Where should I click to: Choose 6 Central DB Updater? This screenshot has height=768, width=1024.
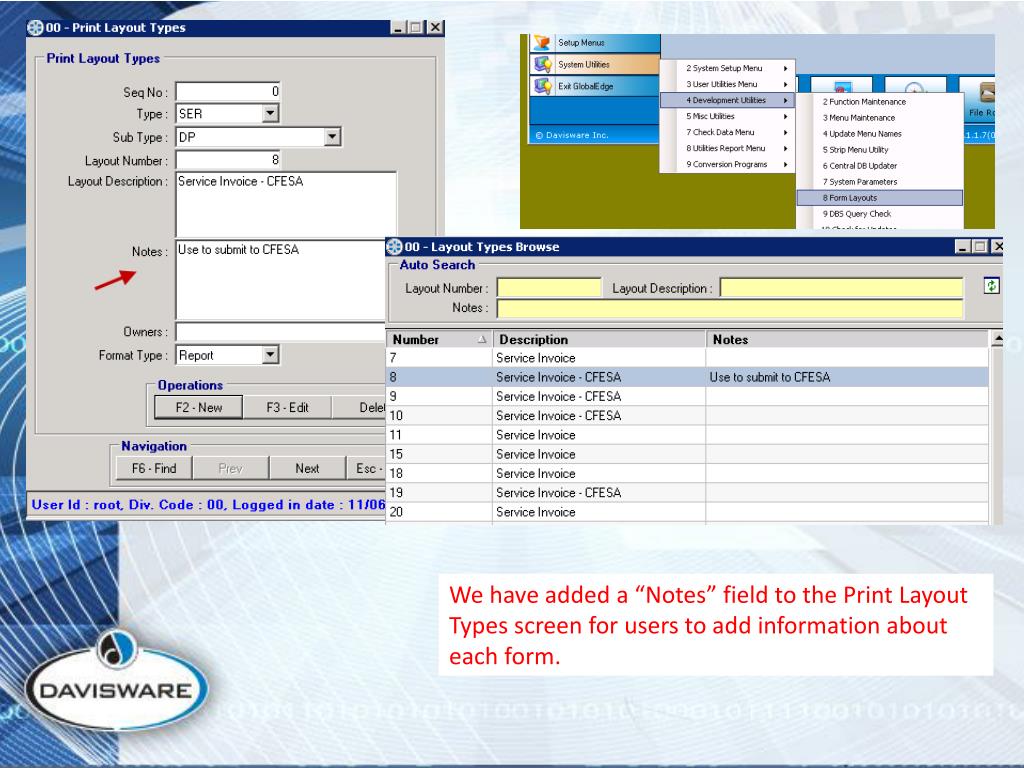point(880,166)
